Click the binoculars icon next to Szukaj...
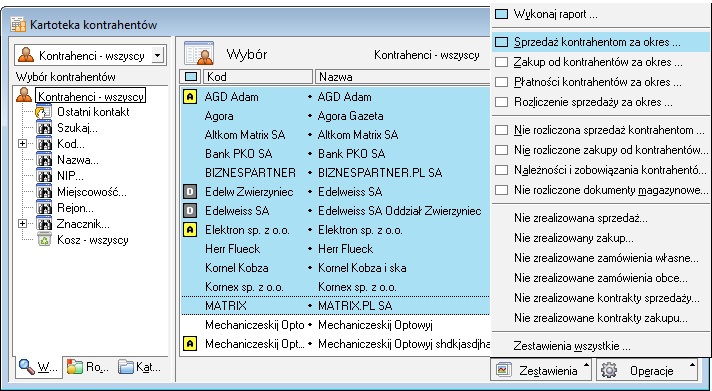 click(44, 128)
